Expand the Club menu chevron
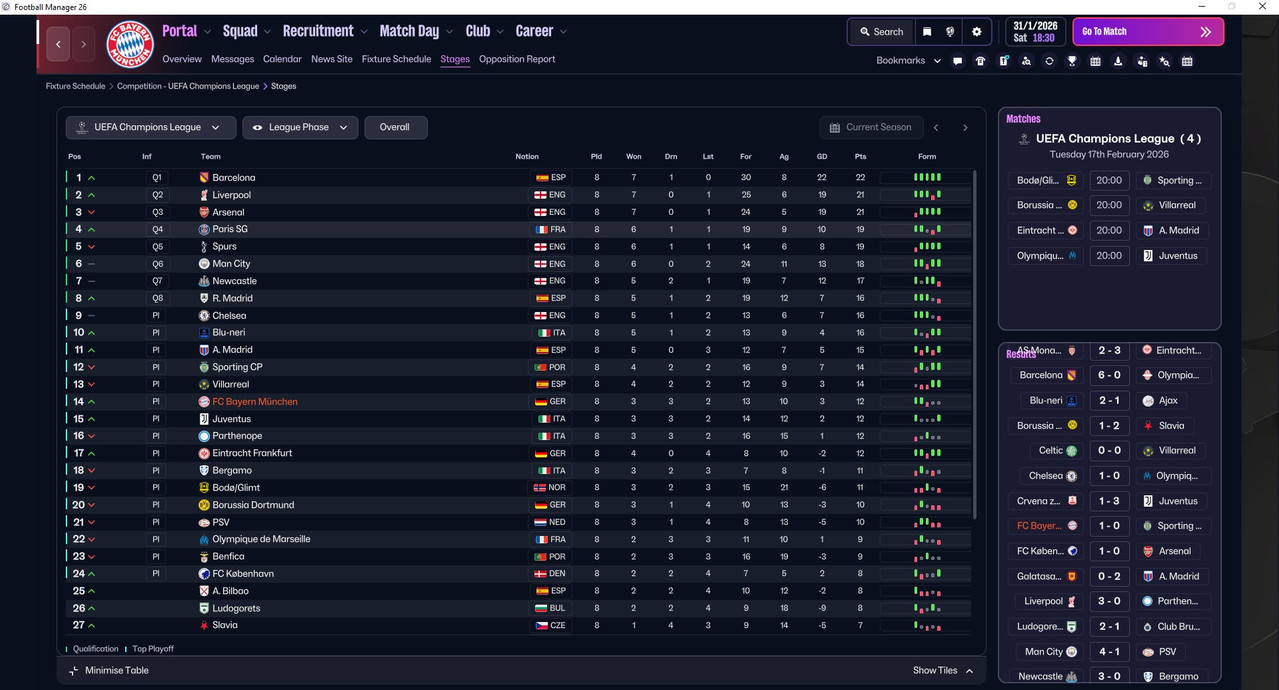 point(500,32)
